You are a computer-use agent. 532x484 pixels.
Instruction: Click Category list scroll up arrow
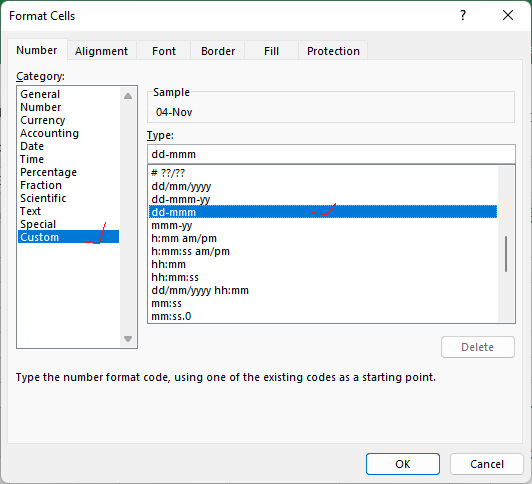click(x=128, y=96)
